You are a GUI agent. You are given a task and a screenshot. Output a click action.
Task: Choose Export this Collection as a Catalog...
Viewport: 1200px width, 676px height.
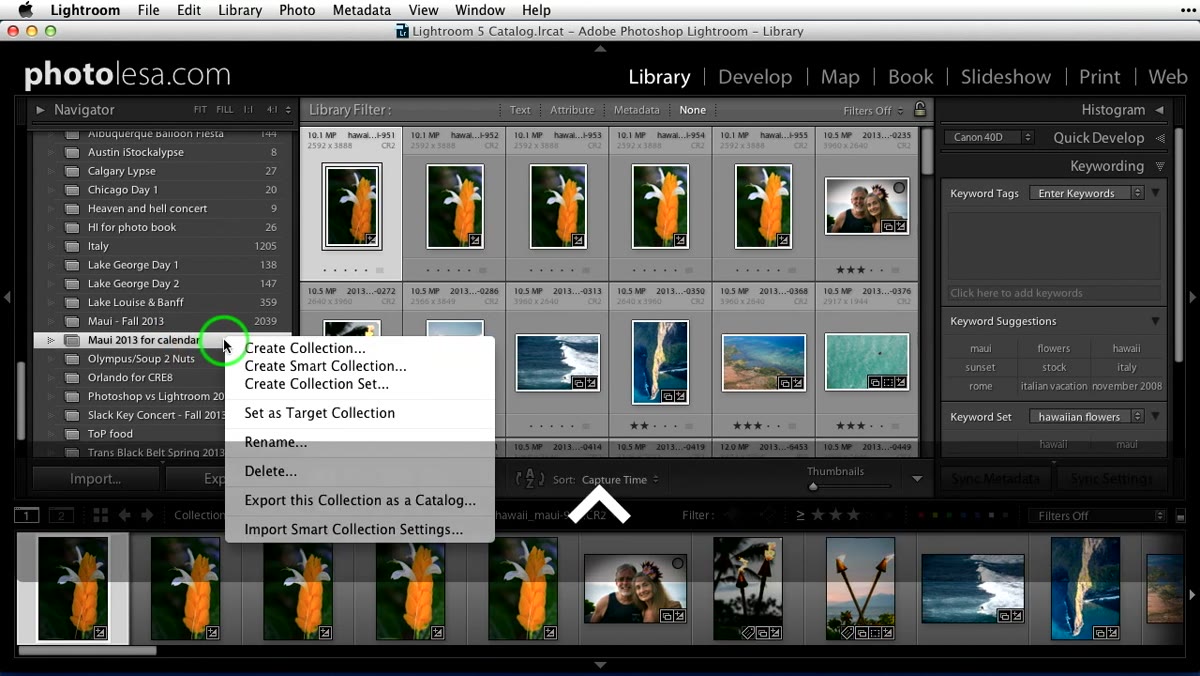click(x=360, y=500)
